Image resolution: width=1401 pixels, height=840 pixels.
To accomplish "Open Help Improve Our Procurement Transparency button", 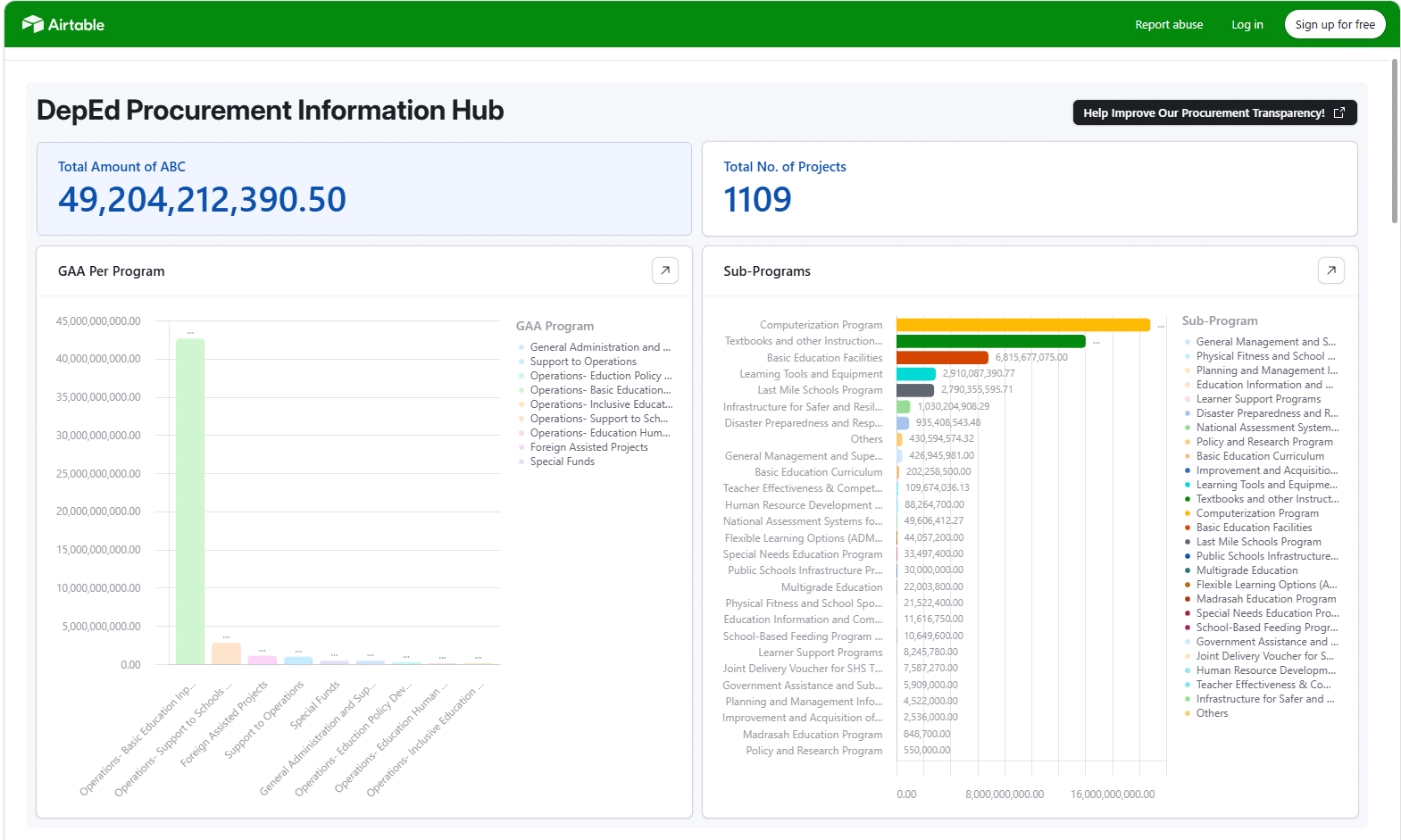I will point(1214,112).
